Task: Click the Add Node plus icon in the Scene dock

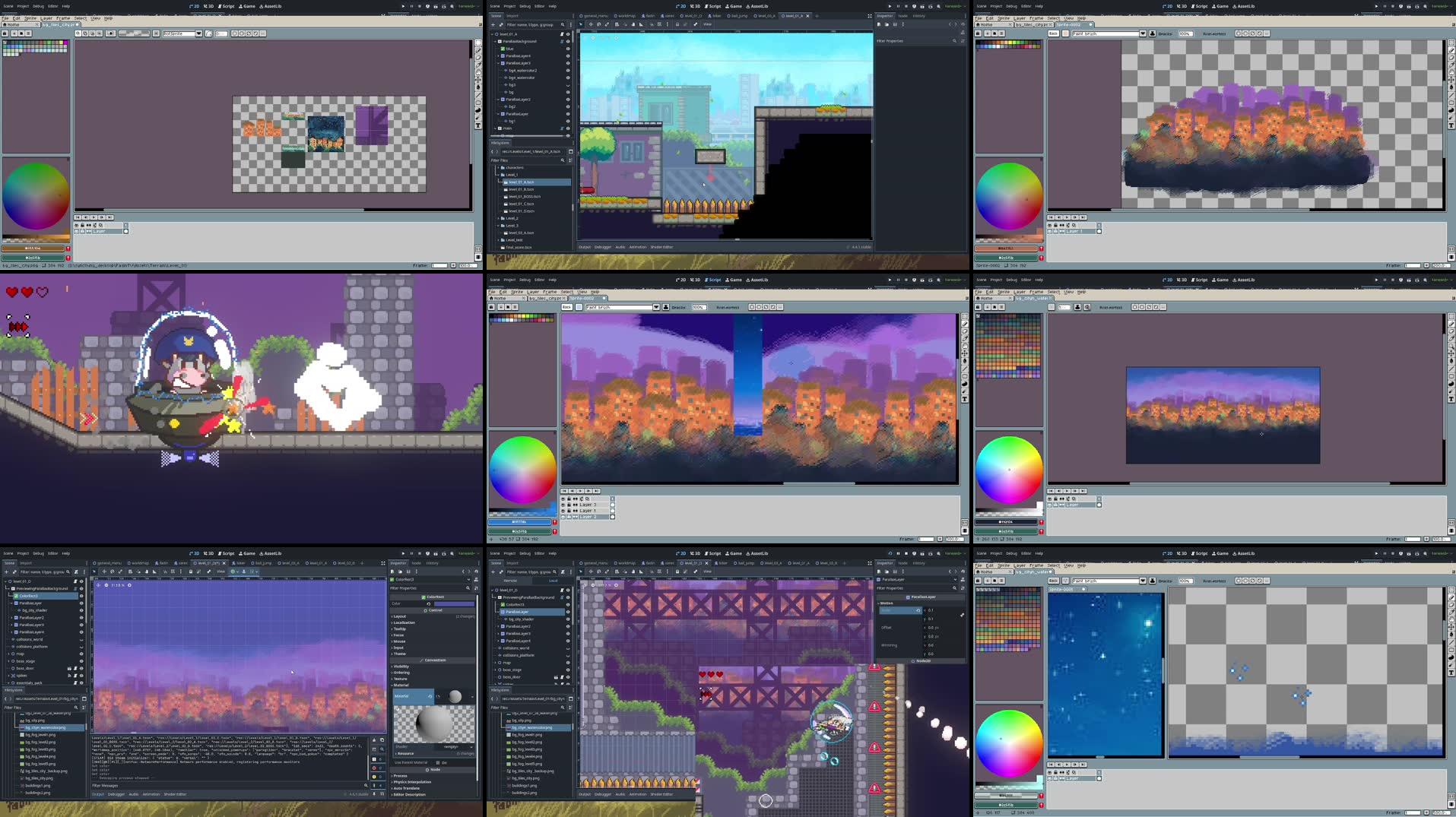Action: coord(494,24)
